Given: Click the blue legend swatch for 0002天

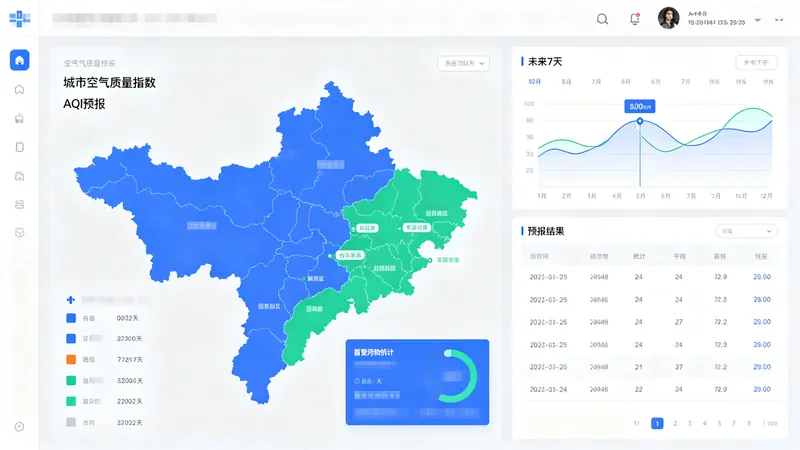Looking at the screenshot, I should pyautogui.click(x=71, y=318).
